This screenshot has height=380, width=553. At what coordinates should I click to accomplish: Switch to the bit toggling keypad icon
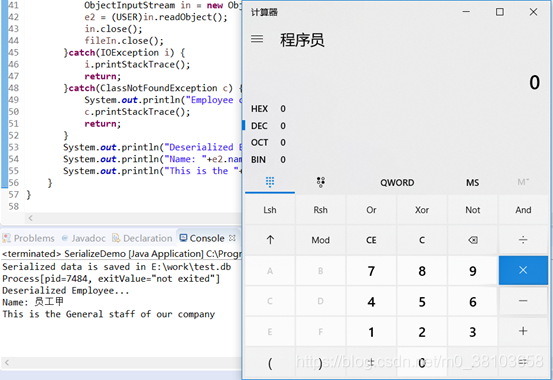click(321, 182)
